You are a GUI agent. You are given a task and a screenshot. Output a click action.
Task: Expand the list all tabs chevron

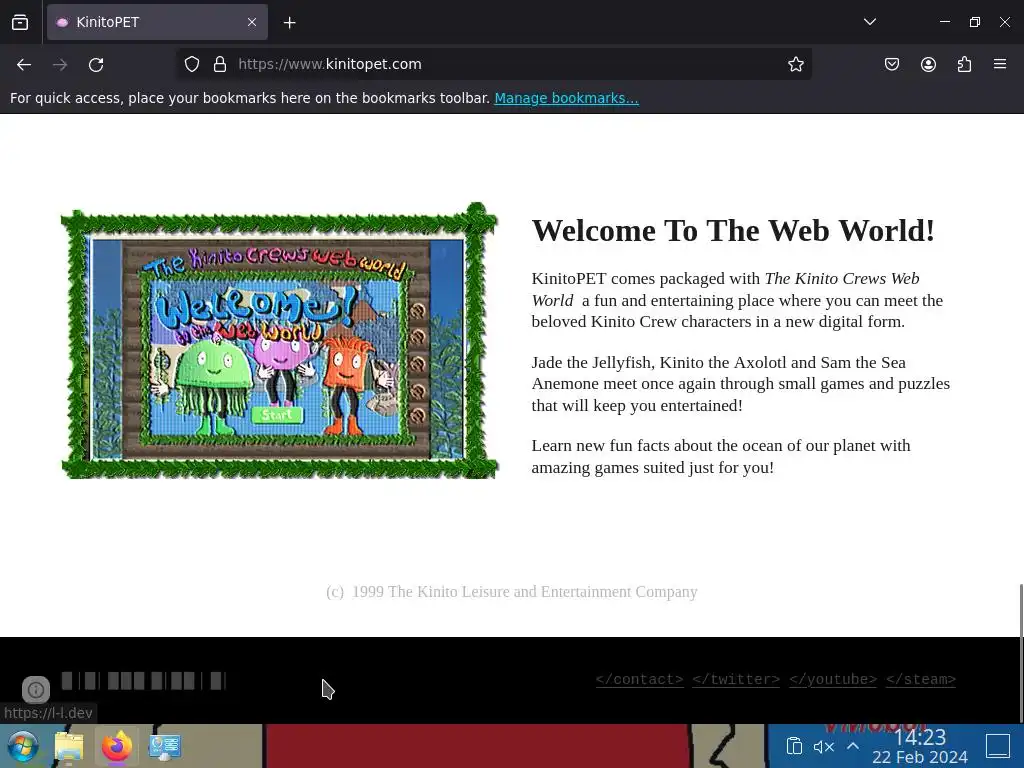(869, 22)
